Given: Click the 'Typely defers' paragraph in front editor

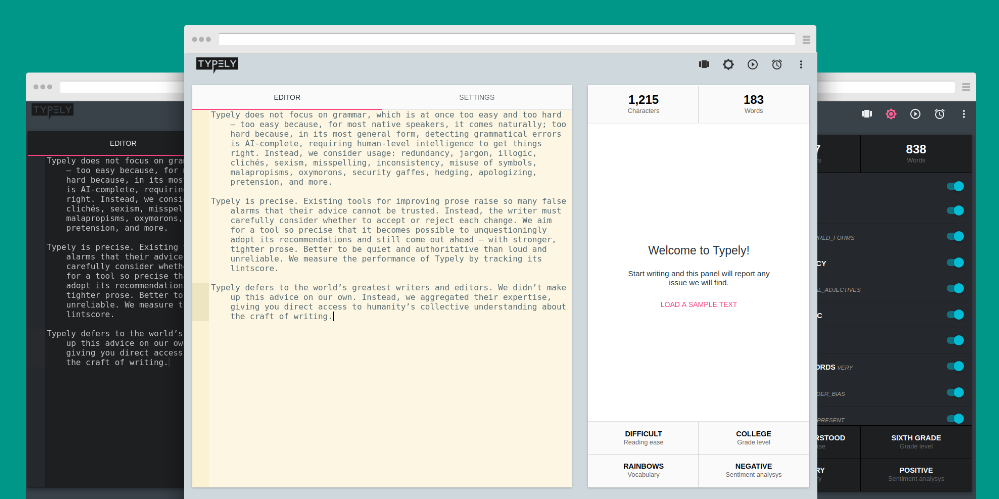Looking at the screenshot, I should pyautogui.click(x=389, y=302).
